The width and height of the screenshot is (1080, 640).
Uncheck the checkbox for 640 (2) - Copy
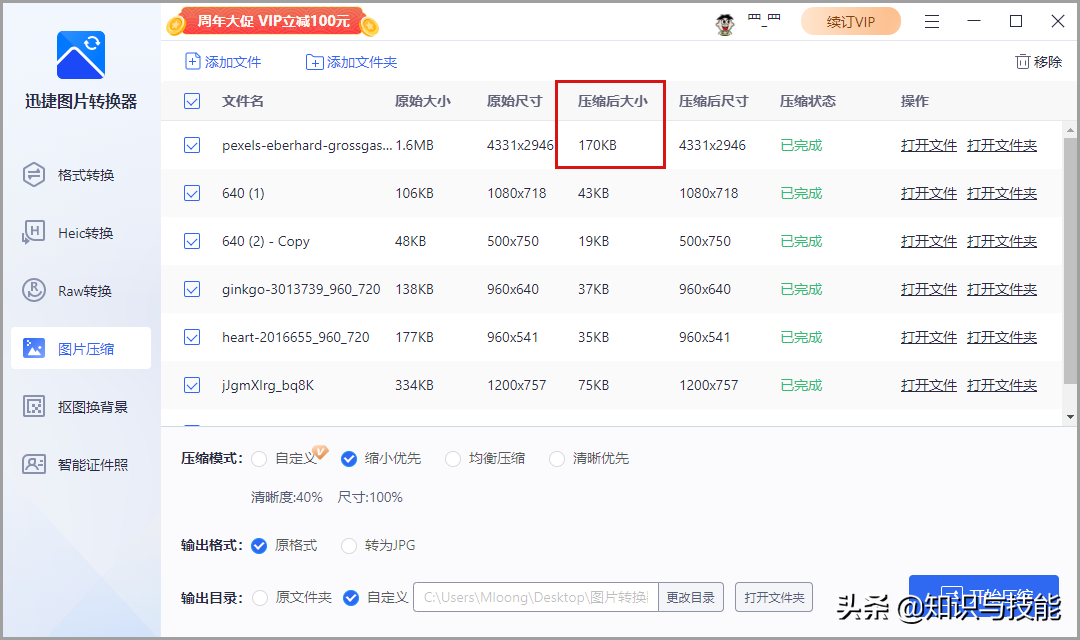(191, 241)
